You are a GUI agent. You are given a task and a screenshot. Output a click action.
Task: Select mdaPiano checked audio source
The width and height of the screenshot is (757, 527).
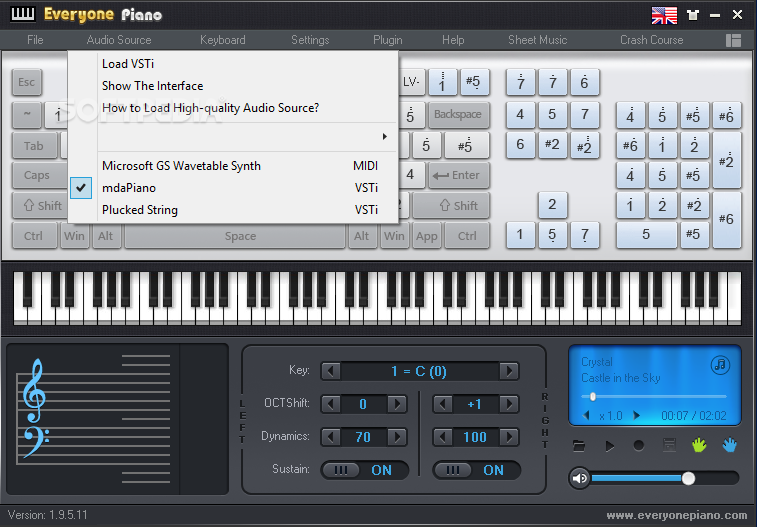tap(233, 188)
